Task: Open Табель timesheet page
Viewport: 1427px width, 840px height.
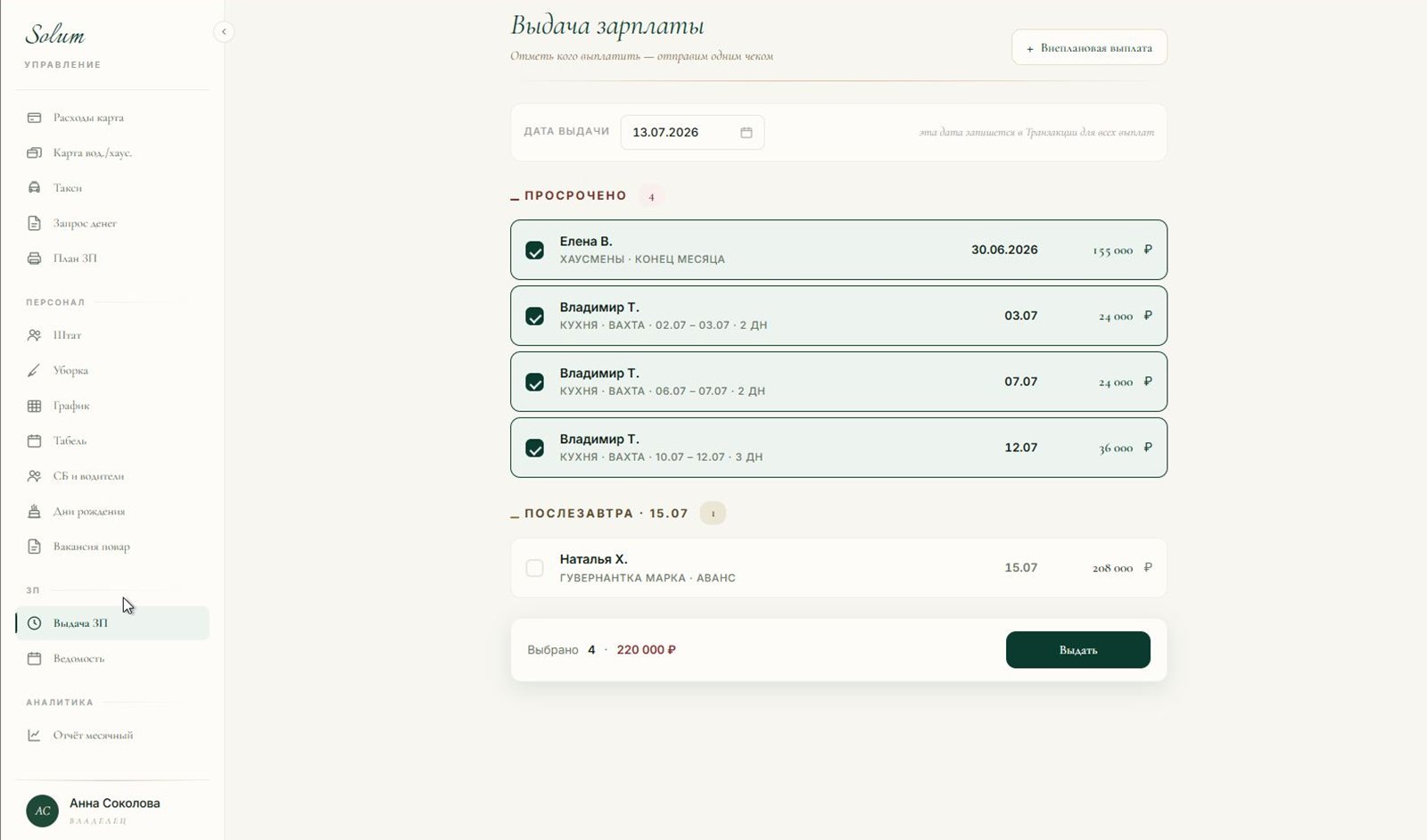Action: (x=111, y=441)
